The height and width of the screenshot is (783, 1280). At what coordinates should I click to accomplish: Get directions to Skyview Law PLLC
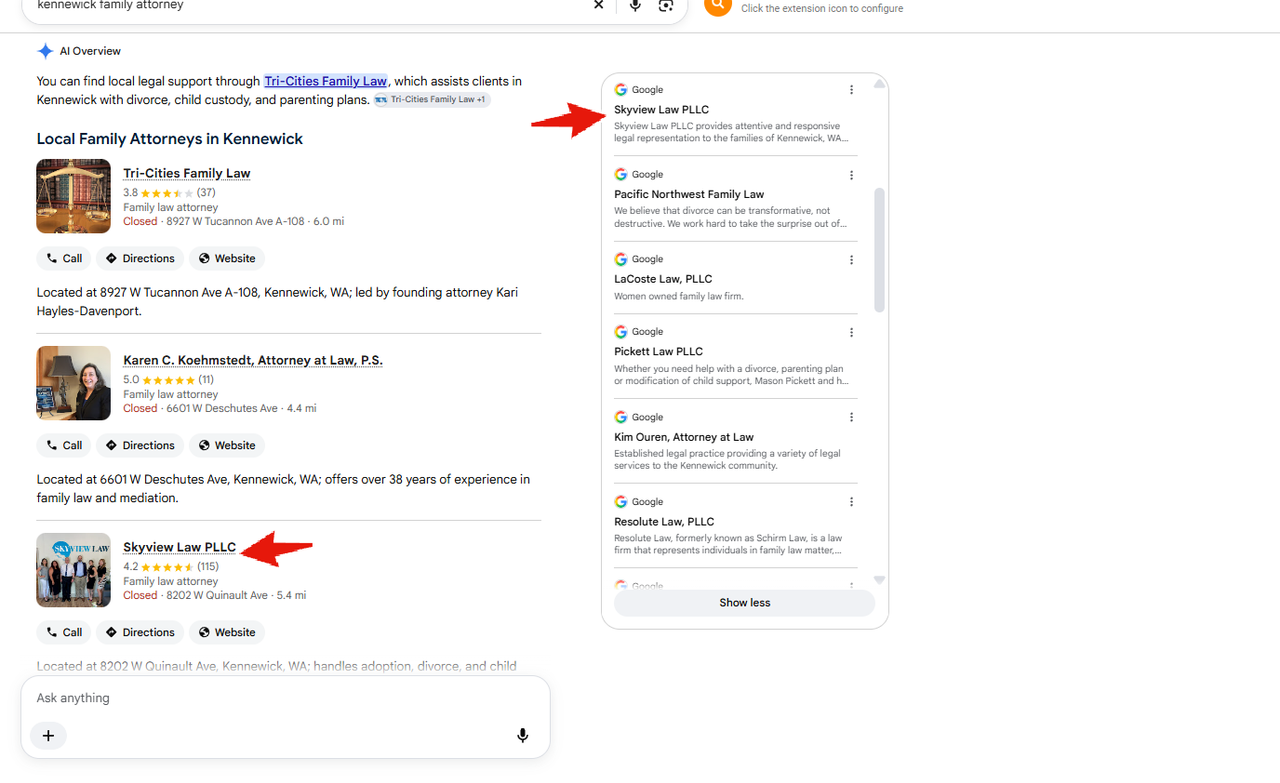click(x=140, y=632)
